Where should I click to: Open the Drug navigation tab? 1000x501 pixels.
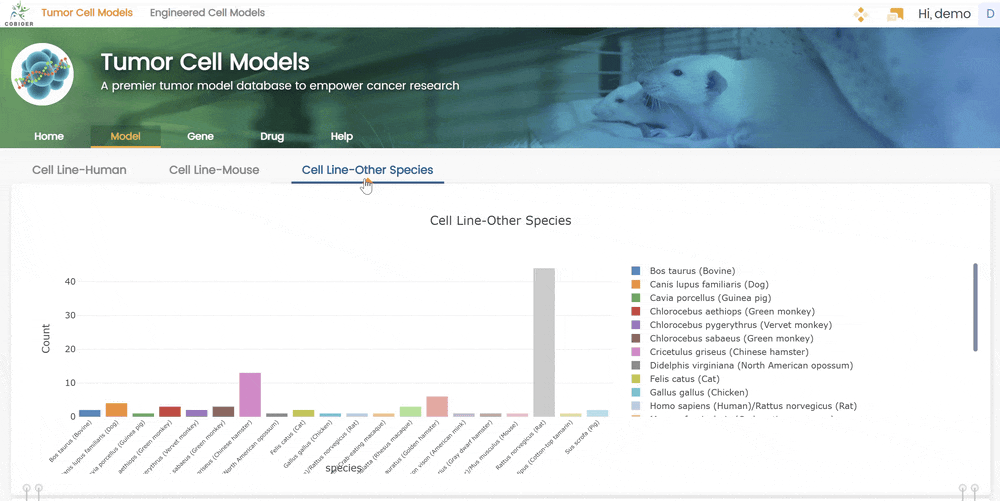tap(272, 136)
